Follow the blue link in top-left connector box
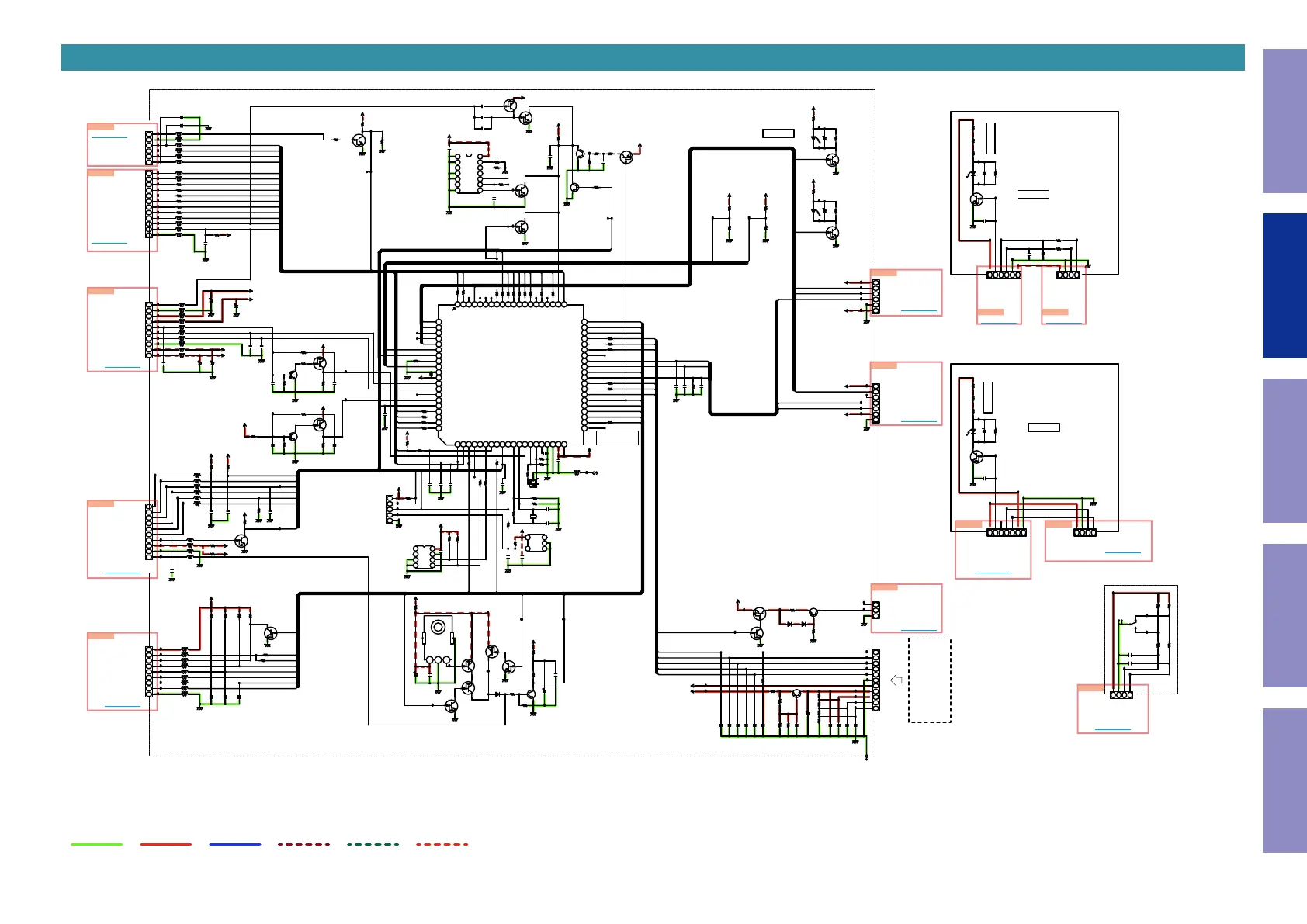This screenshot has height=924, width=1307. (109, 138)
